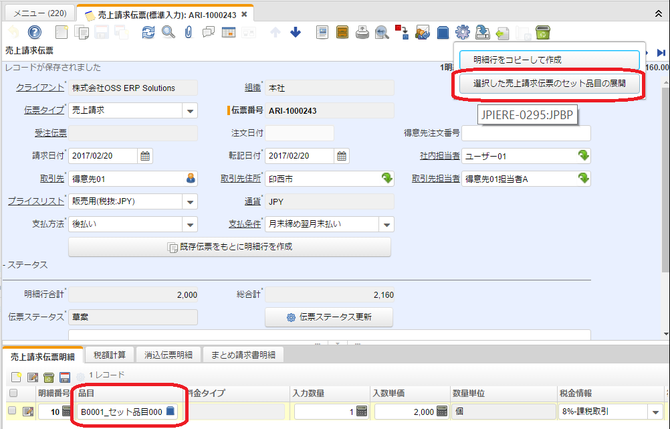Screen dimensions: 670x429
Task: Save detail line via detail toolbar disk icon
Action: point(65,377)
